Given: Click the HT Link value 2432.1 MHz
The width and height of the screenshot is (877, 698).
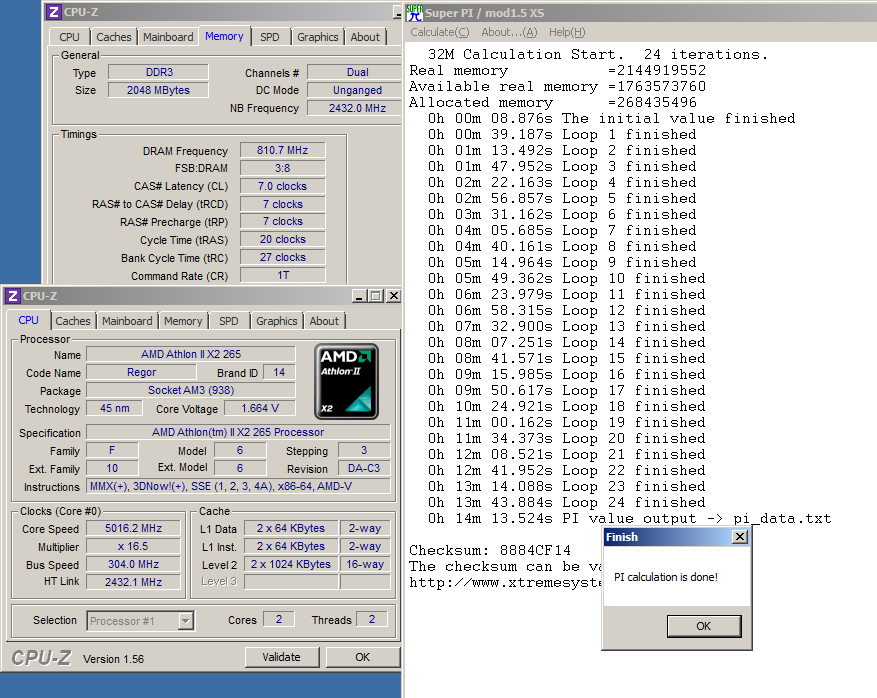Looking at the screenshot, I should pyautogui.click(x=133, y=582).
